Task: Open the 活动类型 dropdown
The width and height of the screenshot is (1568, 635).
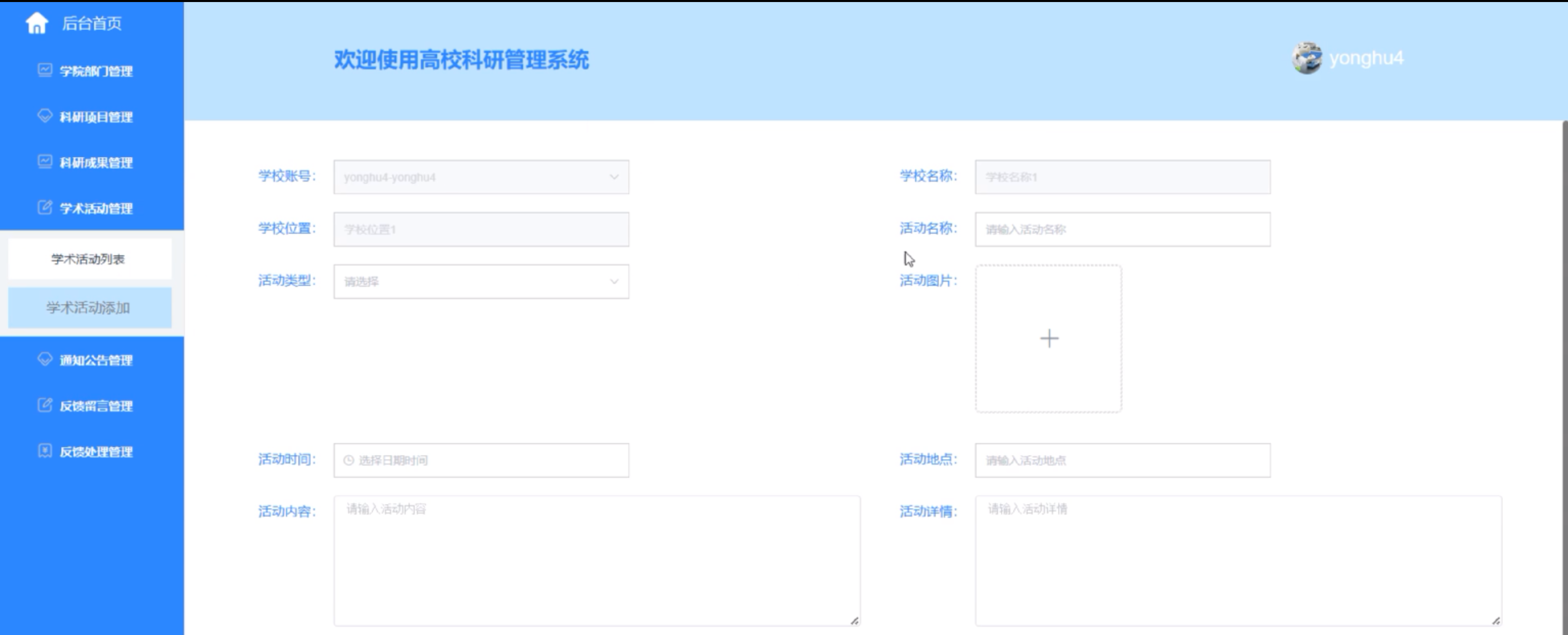Action: (x=481, y=282)
